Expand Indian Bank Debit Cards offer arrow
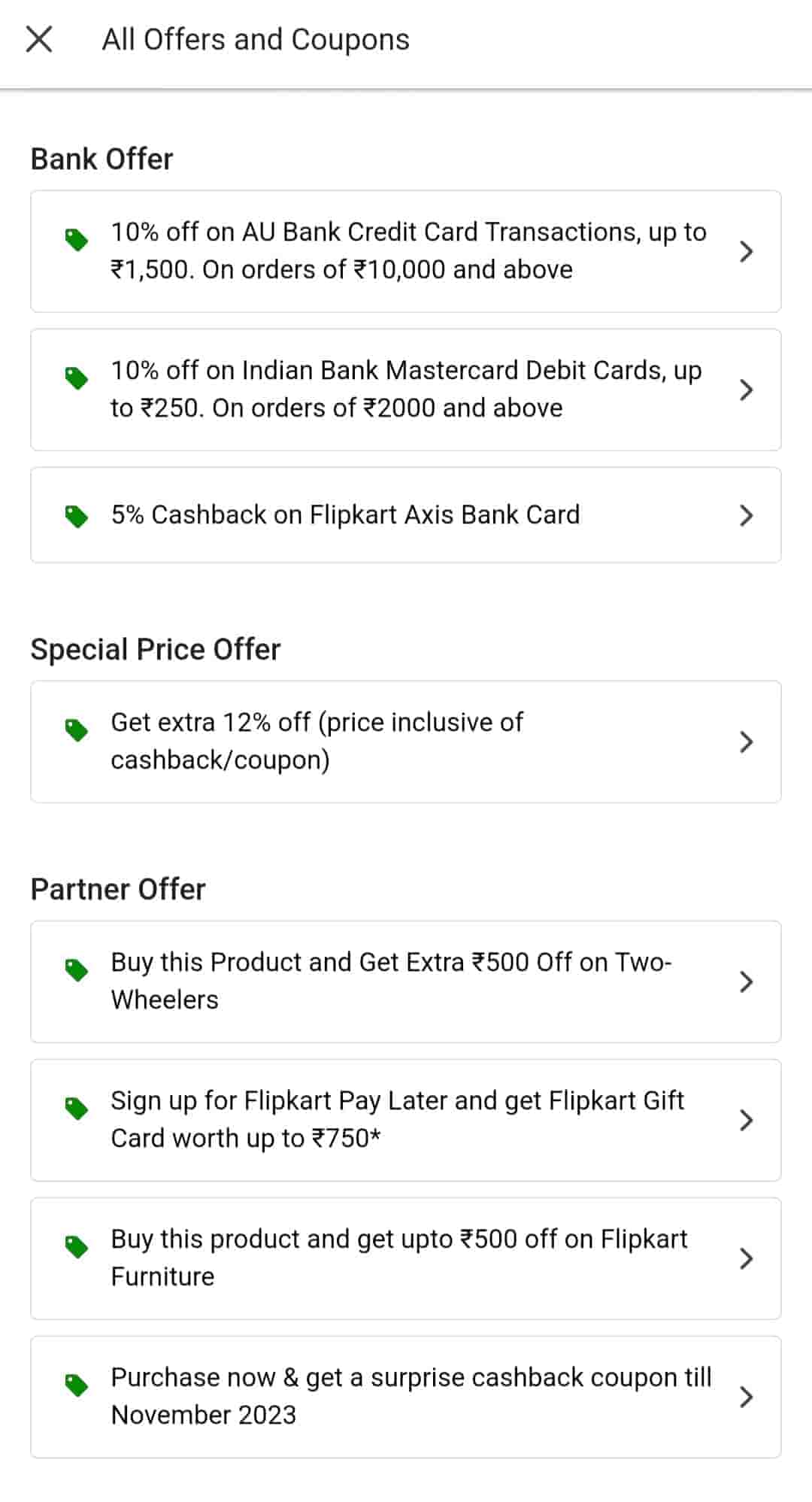 click(746, 390)
